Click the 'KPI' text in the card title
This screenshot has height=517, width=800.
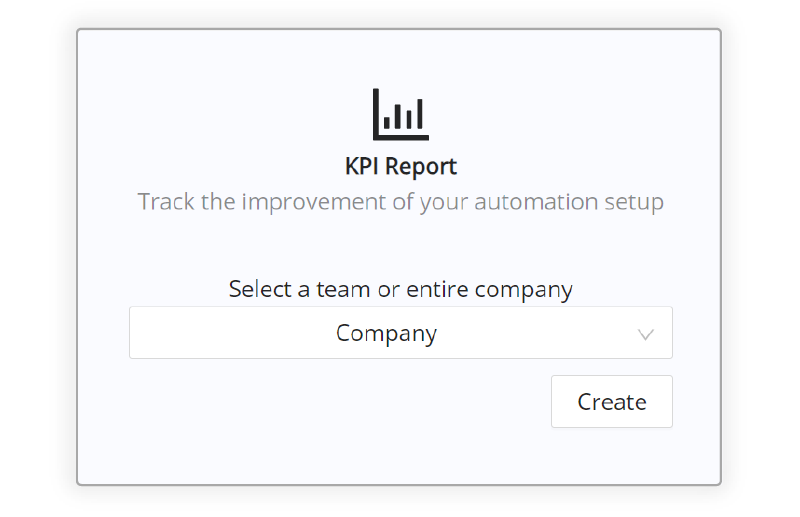362,166
